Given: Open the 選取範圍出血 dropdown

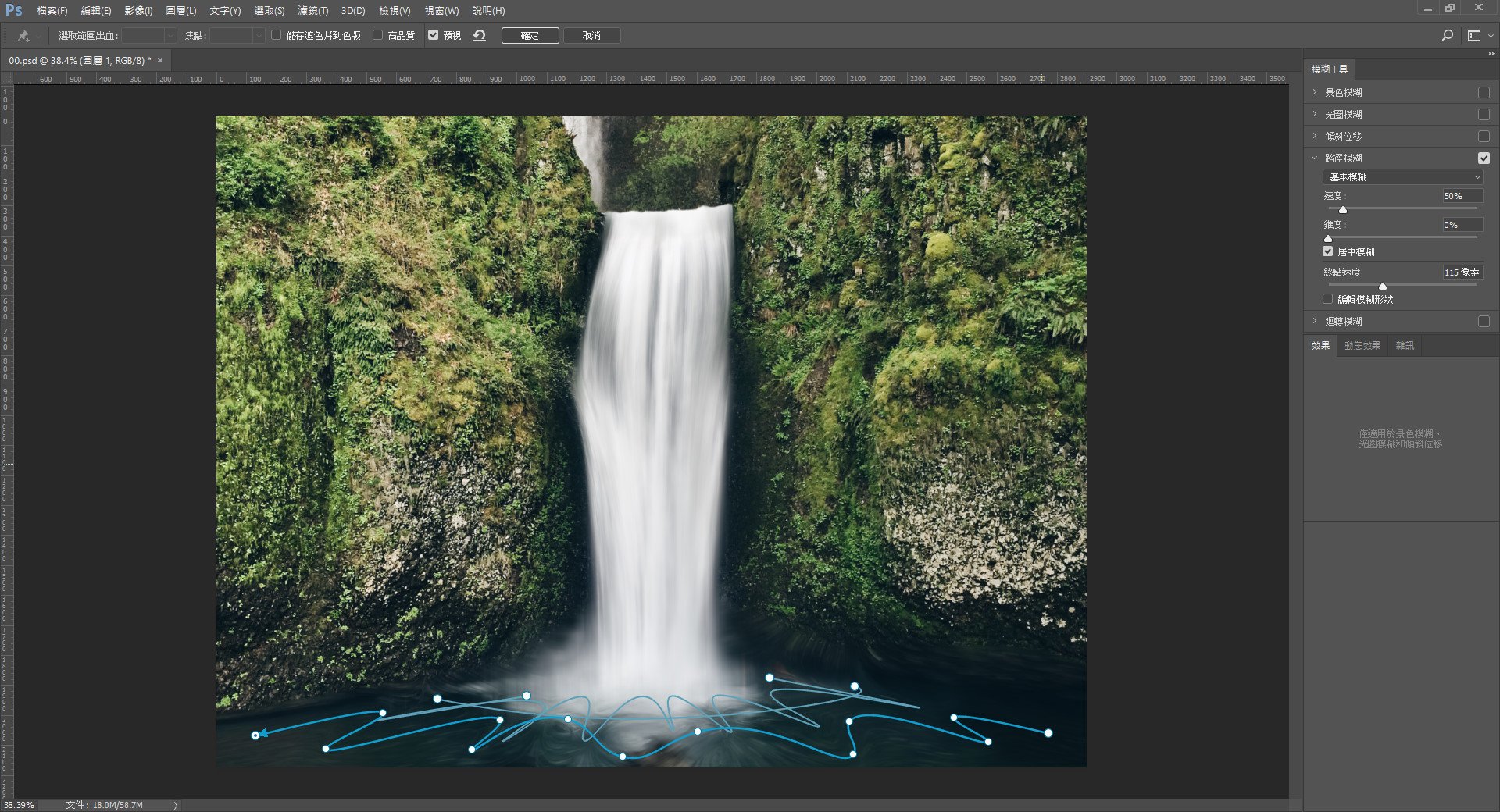Looking at the screenshot, I should (149, 36).
